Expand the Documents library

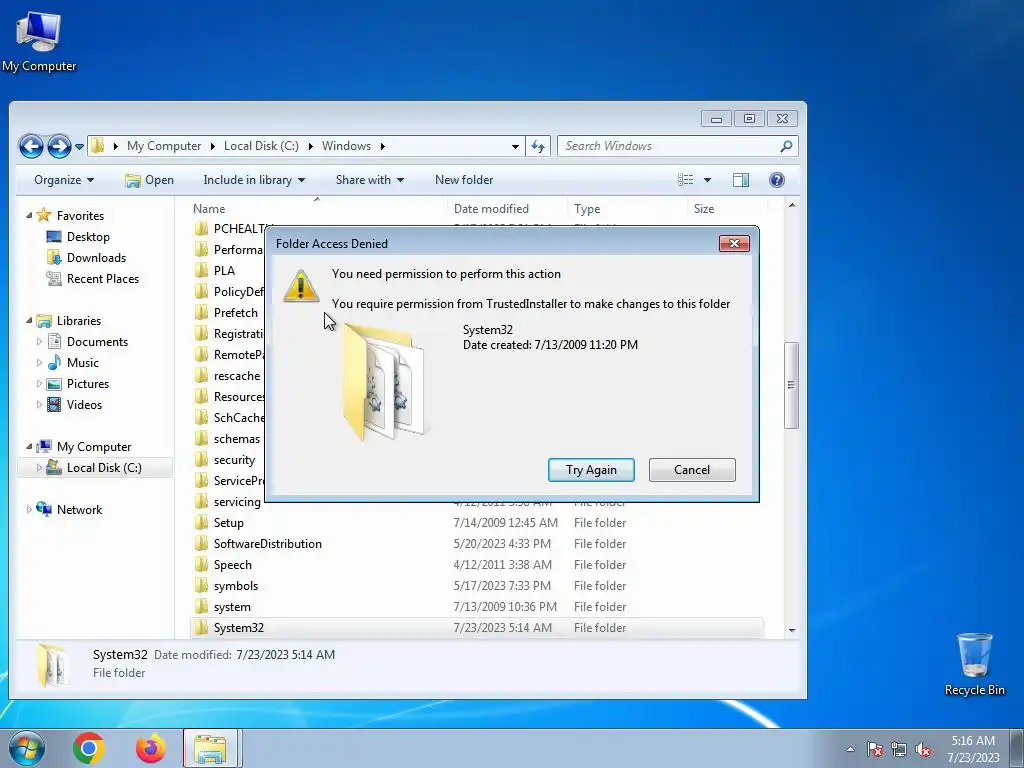[x=39, y=342]
